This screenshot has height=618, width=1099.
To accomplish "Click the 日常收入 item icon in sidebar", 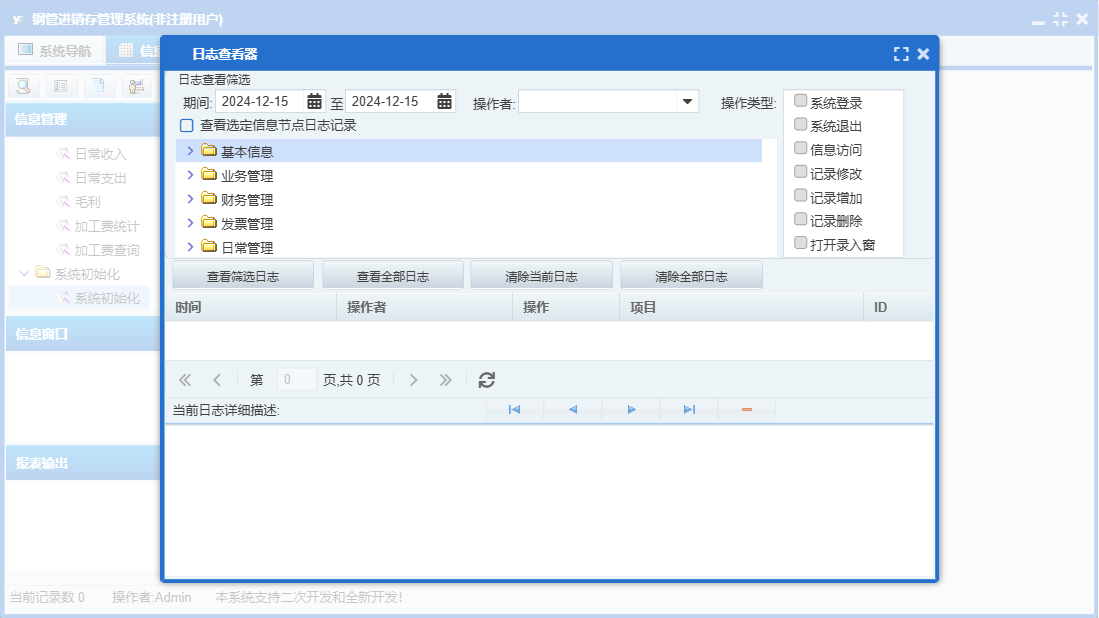I will 63,153.
